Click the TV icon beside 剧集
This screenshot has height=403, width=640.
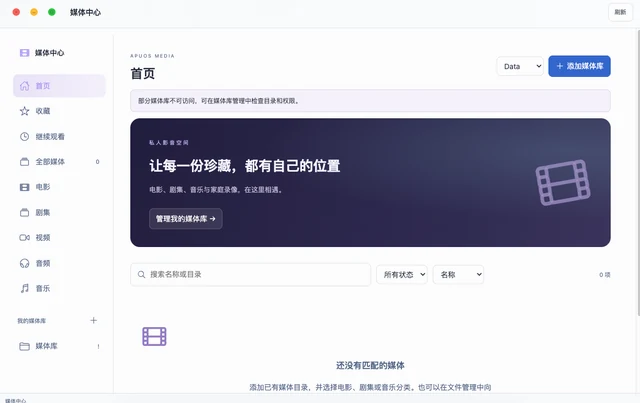coord(24,212)
